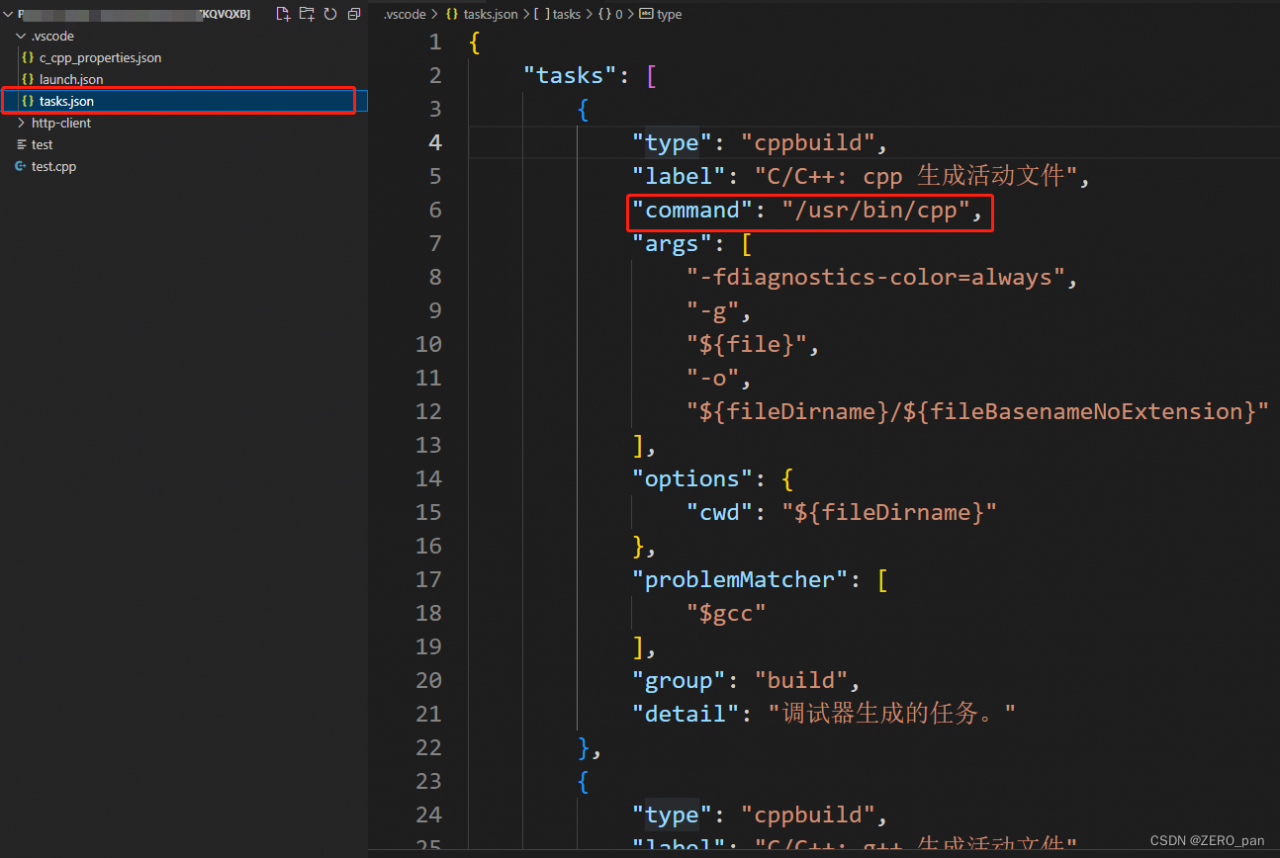Click the New File icon in Explorer header

click(x=283, y=14)
